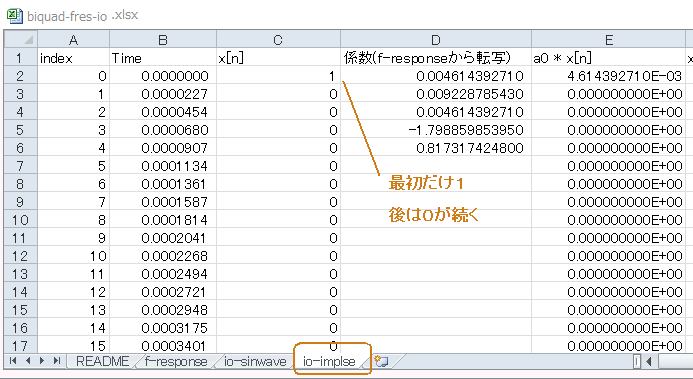Click the biquad-fres-io .xlsx file name
This screenshot has width=693, height=379.
(83, 16)
